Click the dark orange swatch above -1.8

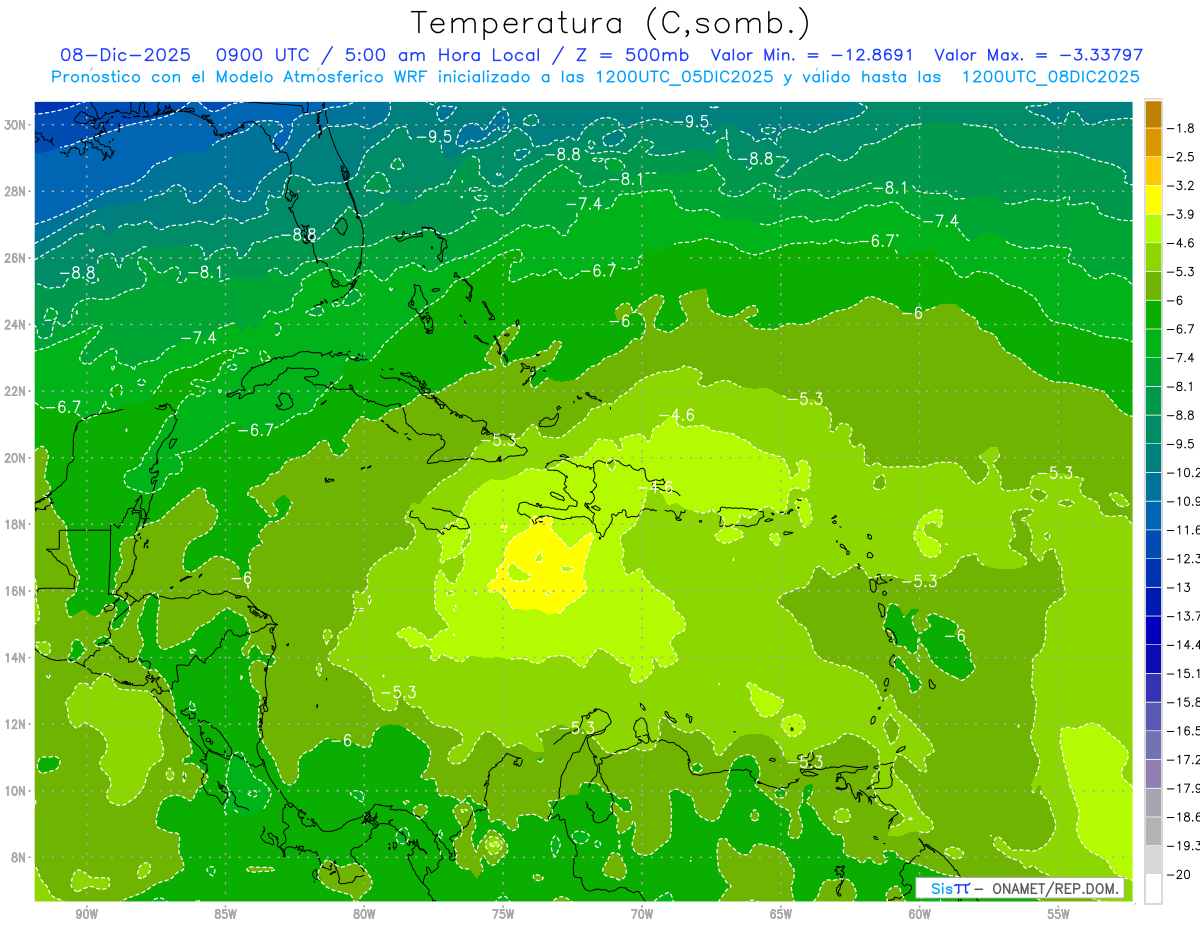coord(1154,113)
